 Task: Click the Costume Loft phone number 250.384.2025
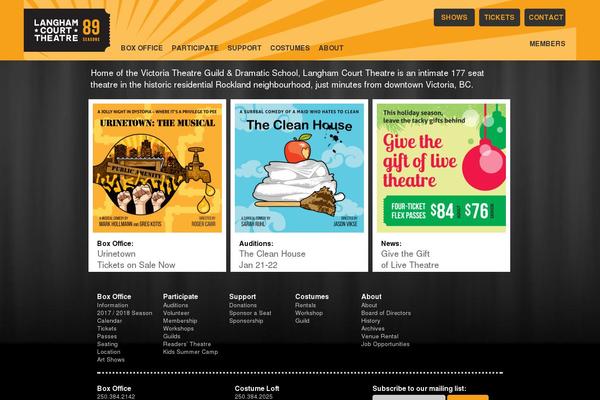tap(254, 397)
